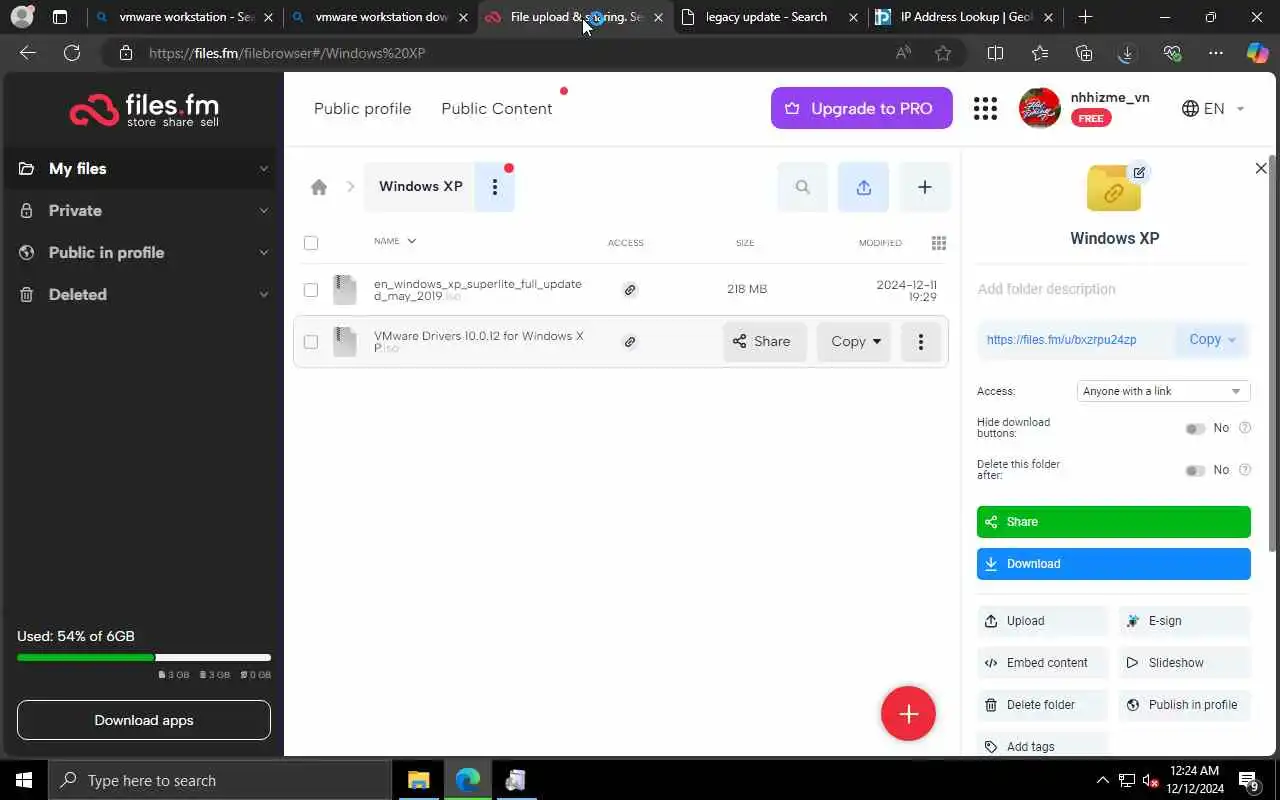Image resolution: width=1280 pixels, height=800 pixels.
Task: Go to the home folder icon in breadcrumb
Action: click(x=319, y=187)
